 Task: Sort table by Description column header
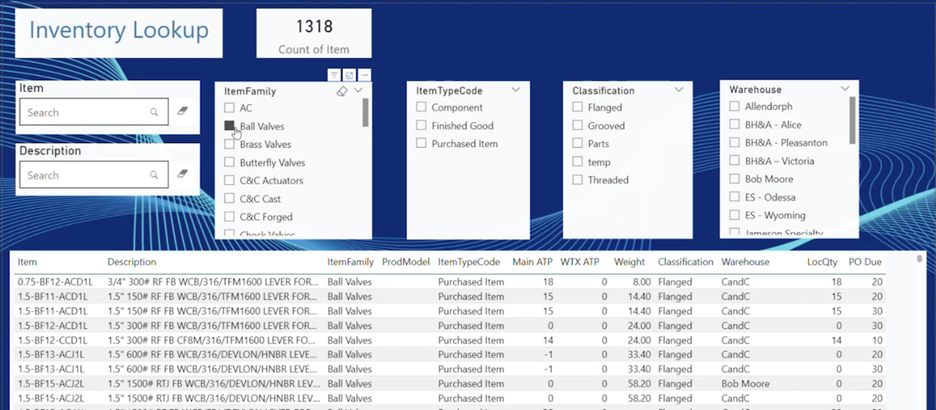tap(132, 262)
